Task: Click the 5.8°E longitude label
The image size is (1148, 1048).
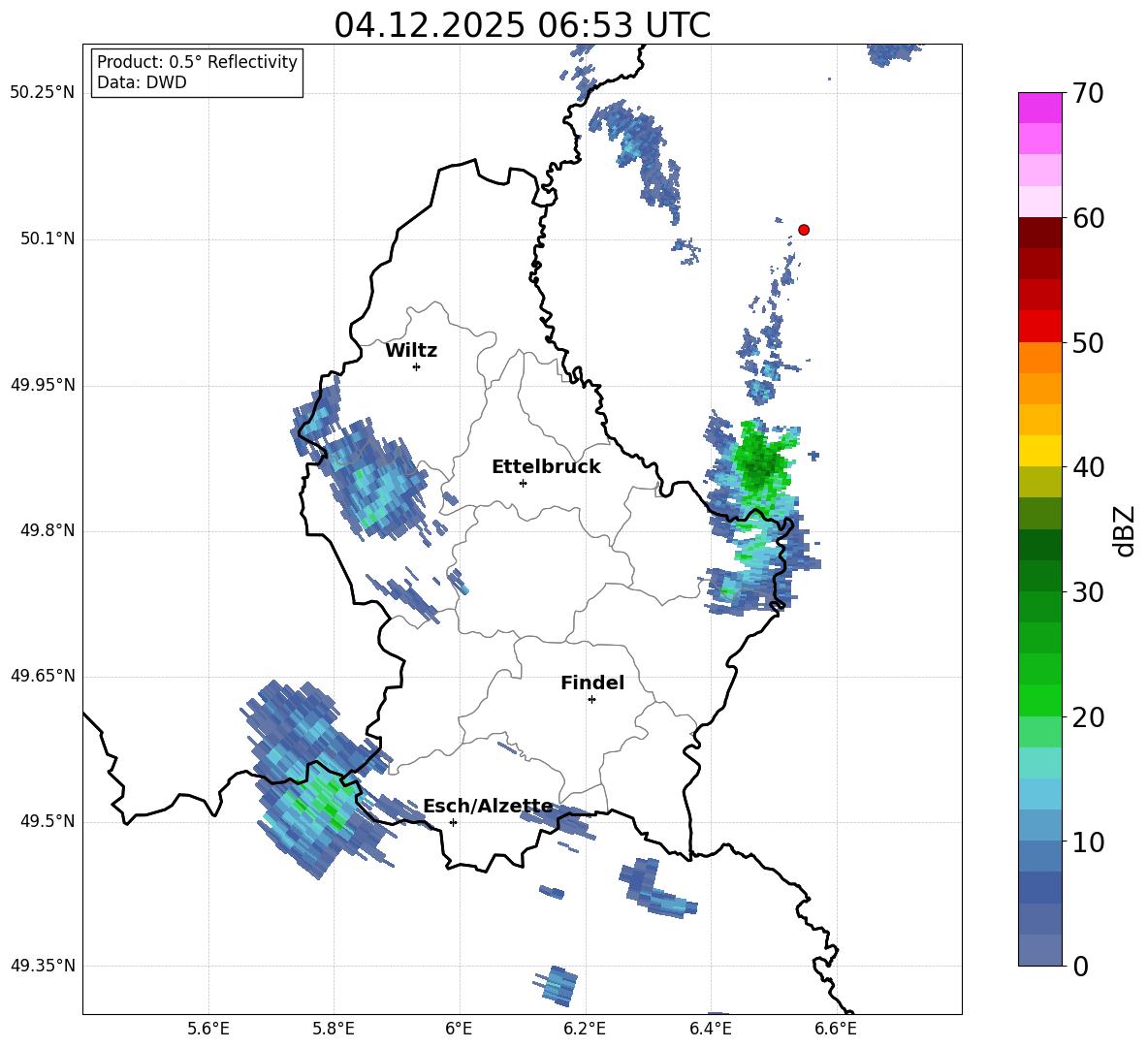Action: pyautogui.click(x=334, y=1029)
